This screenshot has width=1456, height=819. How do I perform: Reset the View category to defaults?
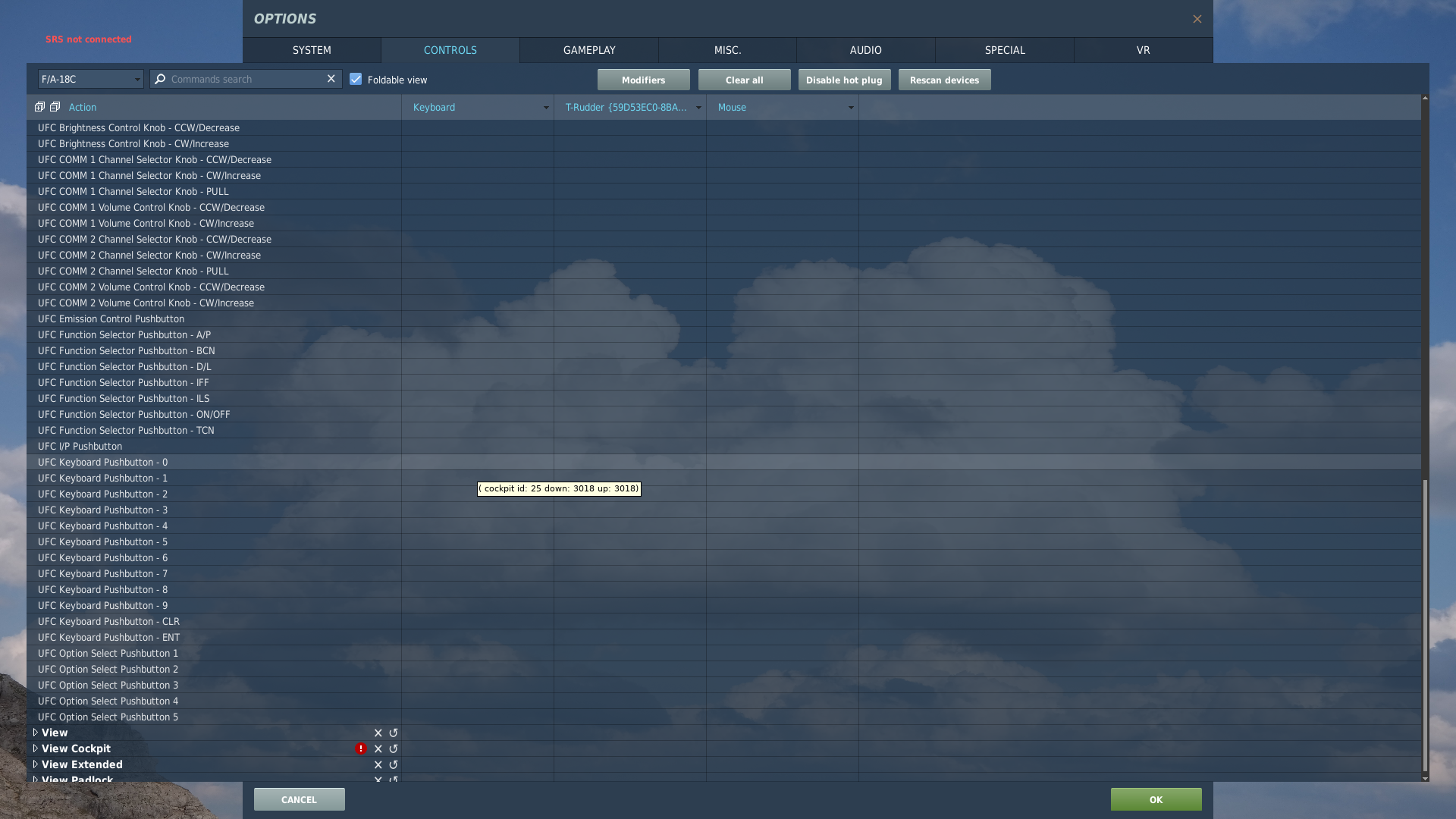[393, 733]
